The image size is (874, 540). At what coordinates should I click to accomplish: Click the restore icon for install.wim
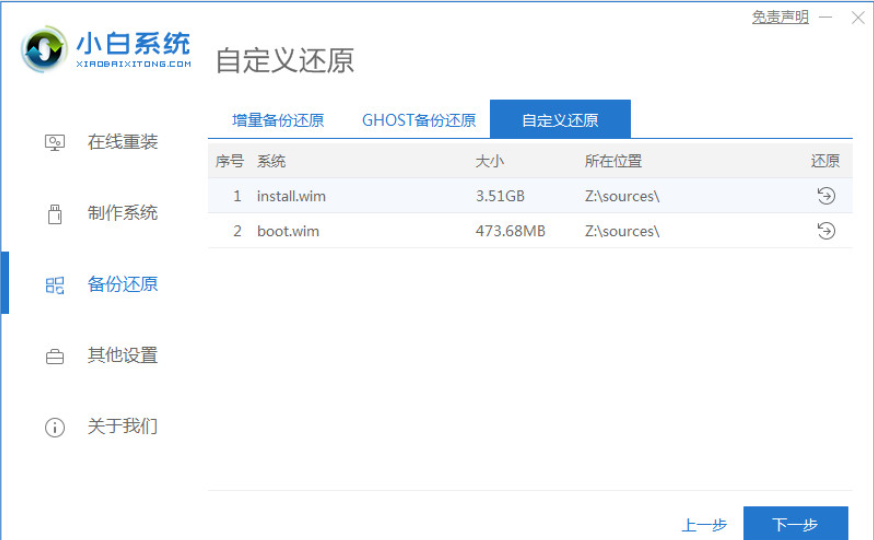(x=825, y=196)
